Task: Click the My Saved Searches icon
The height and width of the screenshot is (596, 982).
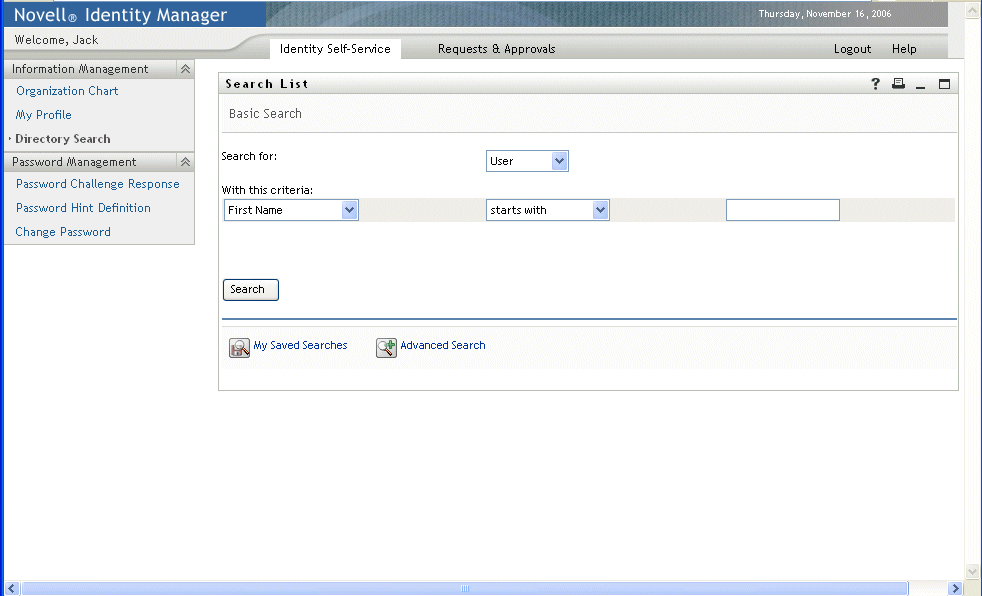Action: [239, 347]
